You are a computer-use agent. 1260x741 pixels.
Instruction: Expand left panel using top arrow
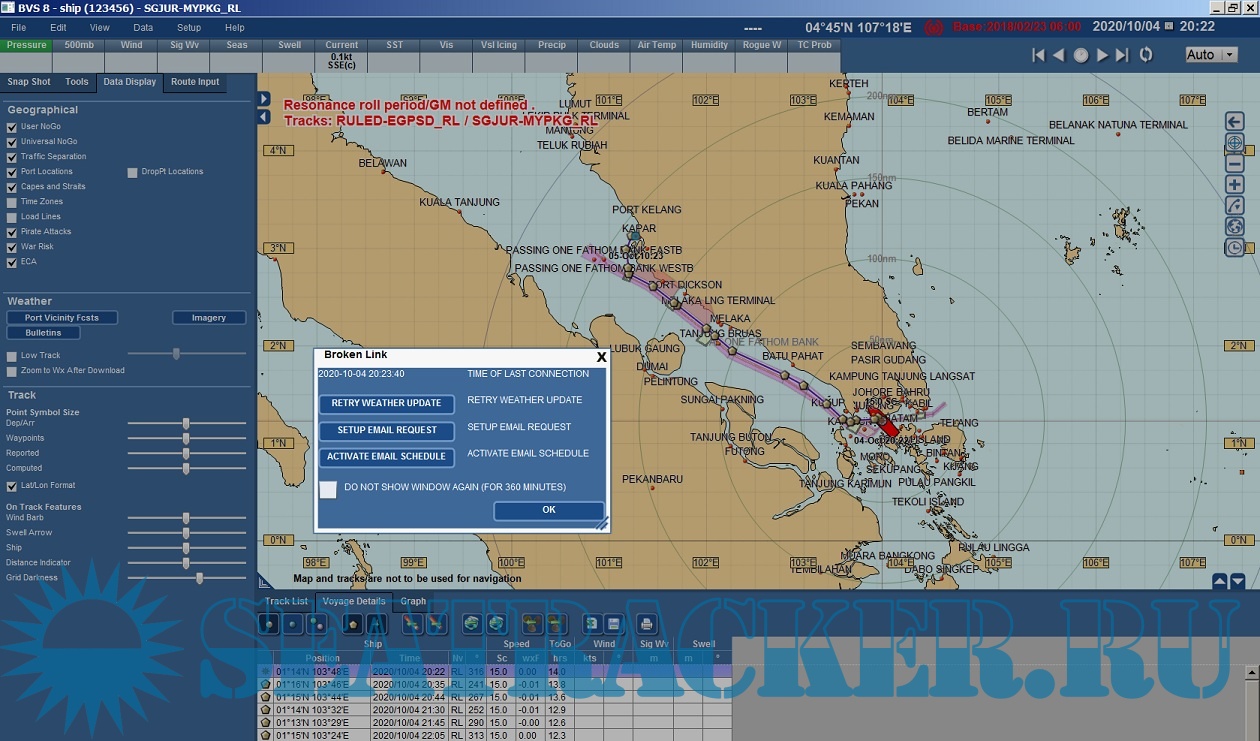click(264, 99)
